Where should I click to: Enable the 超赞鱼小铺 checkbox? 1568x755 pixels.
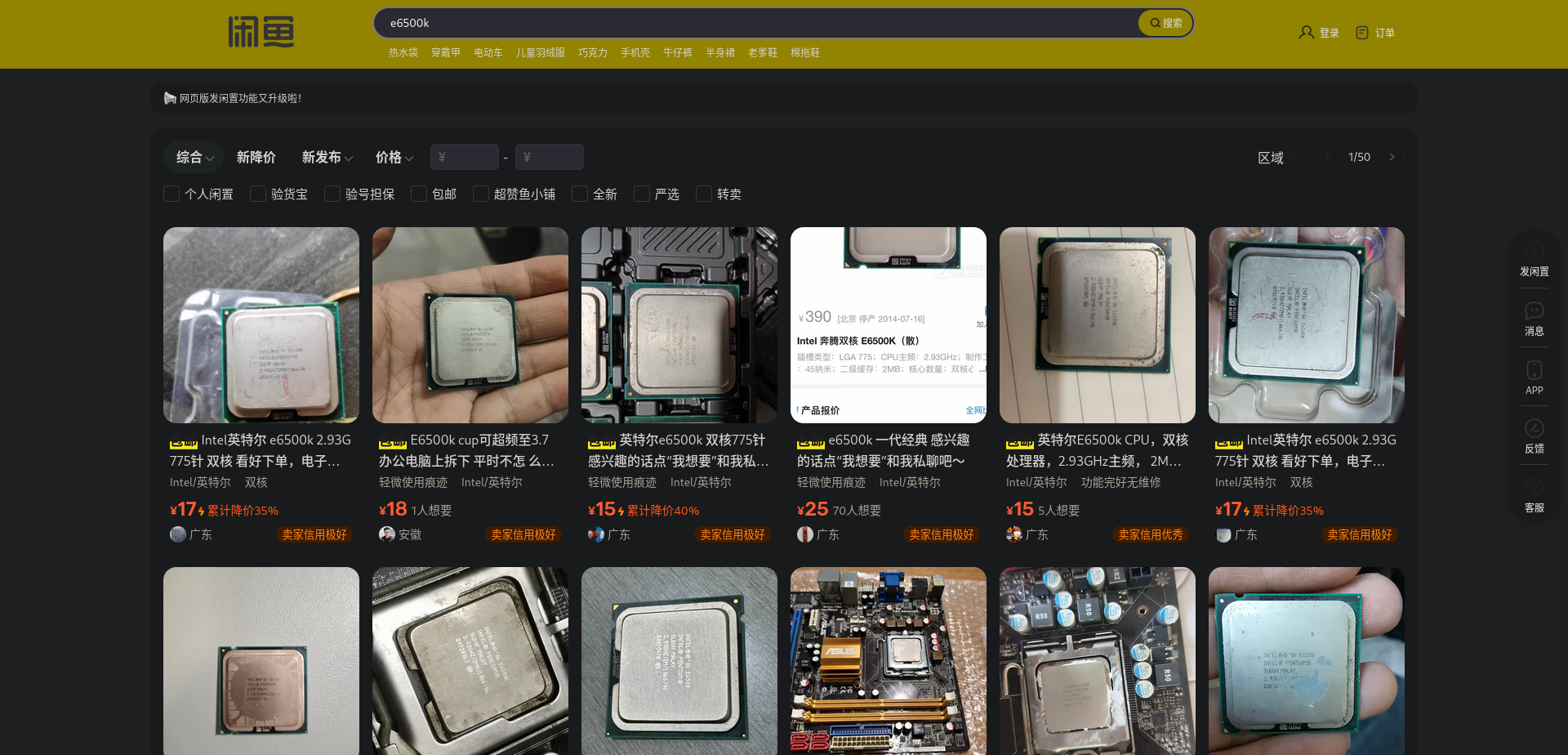tap(481, 194)
